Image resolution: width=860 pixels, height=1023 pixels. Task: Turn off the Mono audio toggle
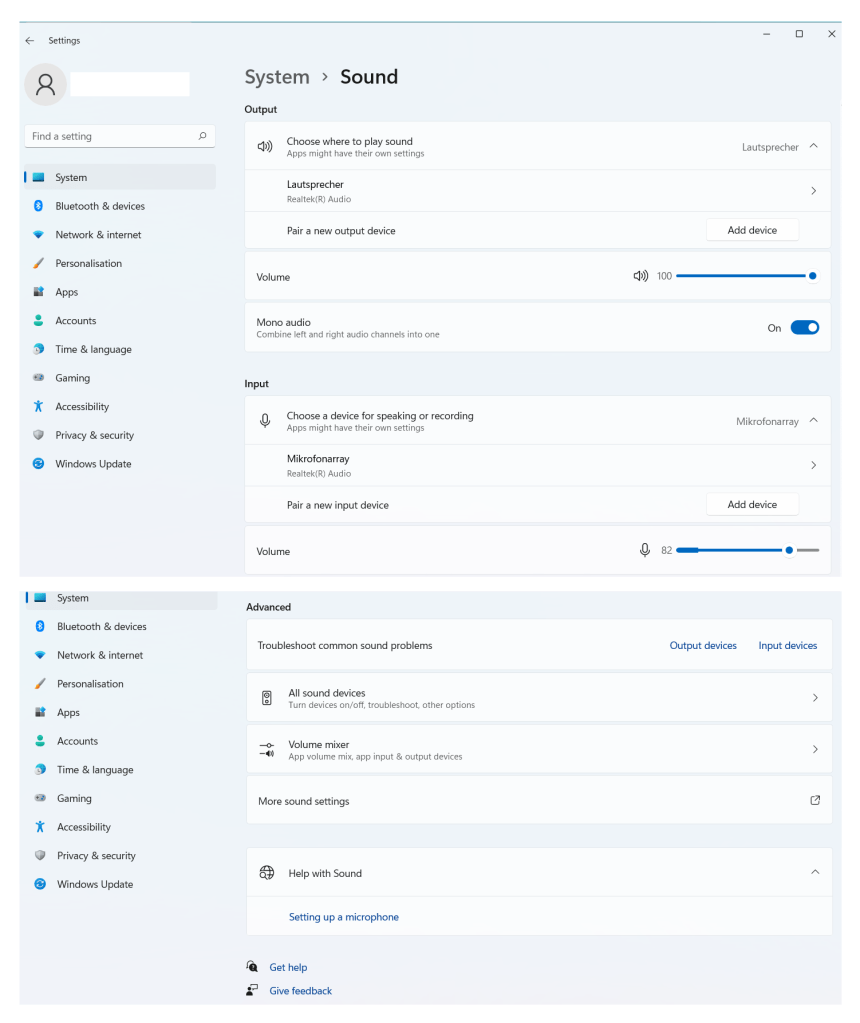click(804, 328)
